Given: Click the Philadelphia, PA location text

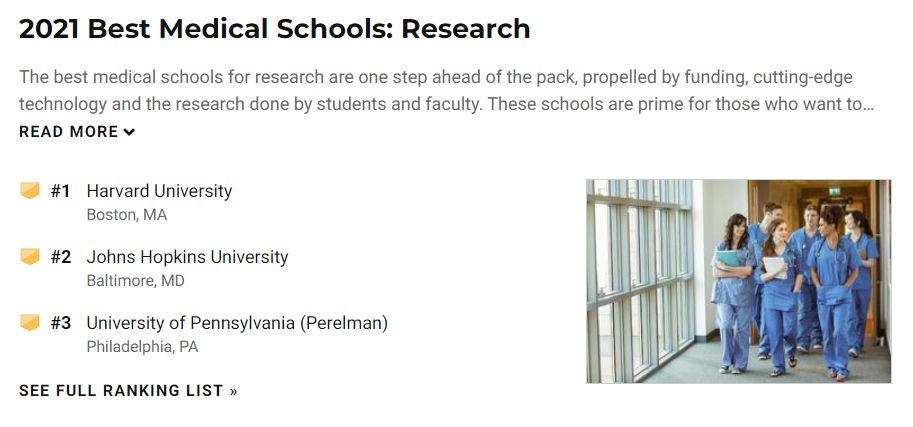Looking at the screenshot, I should click(x=142, y=347).
